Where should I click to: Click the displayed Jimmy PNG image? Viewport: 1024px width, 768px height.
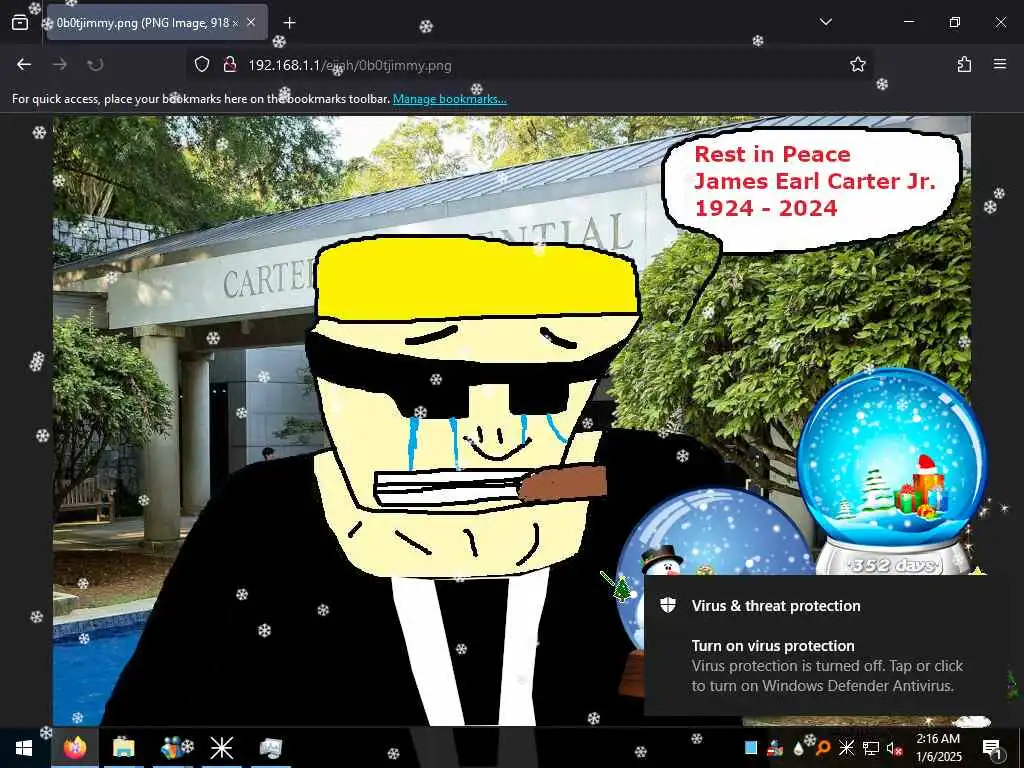click(511, 421)
